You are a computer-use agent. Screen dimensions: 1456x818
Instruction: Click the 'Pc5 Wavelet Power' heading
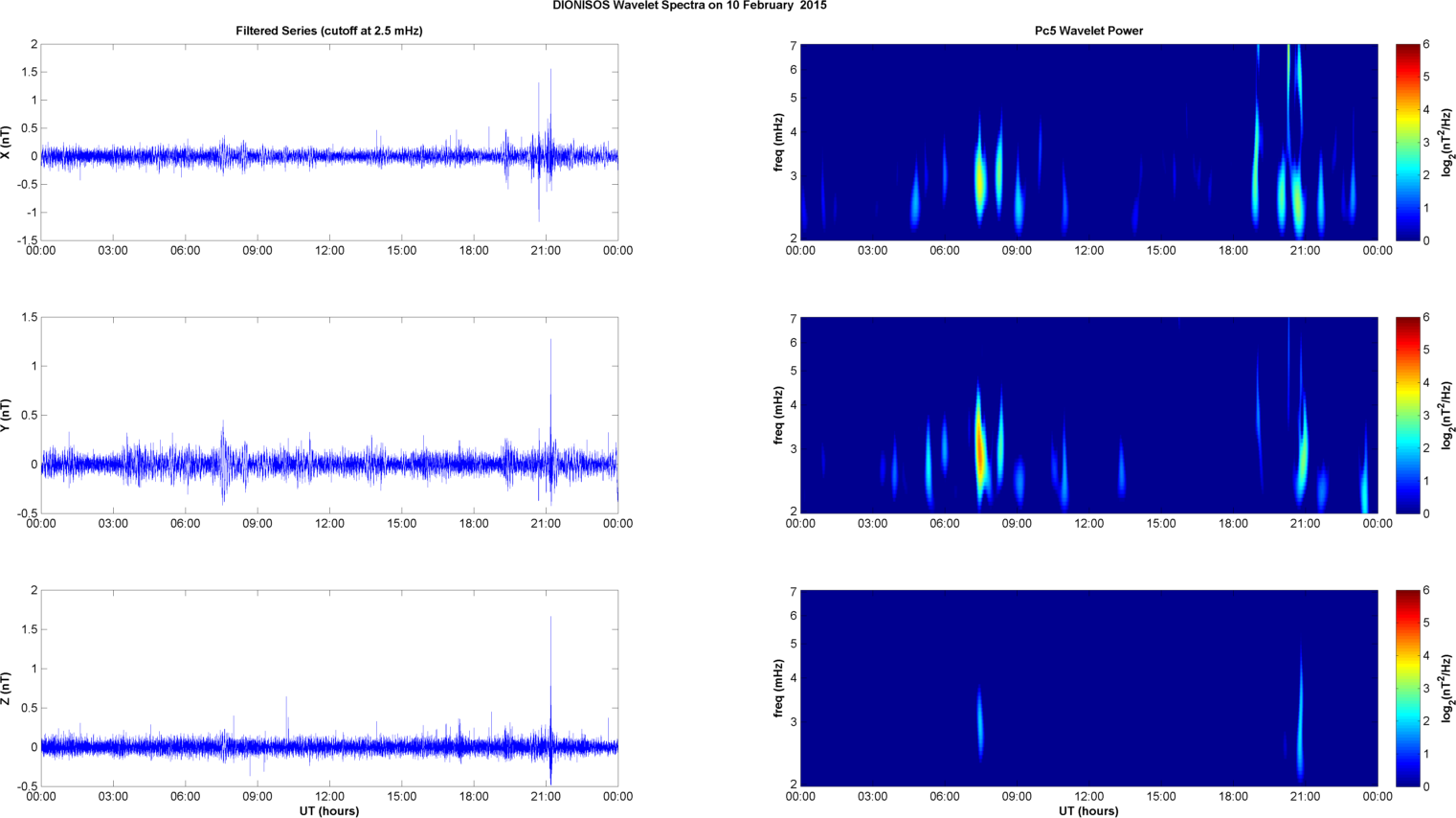pyautogui.click(x=1088, y=31)
